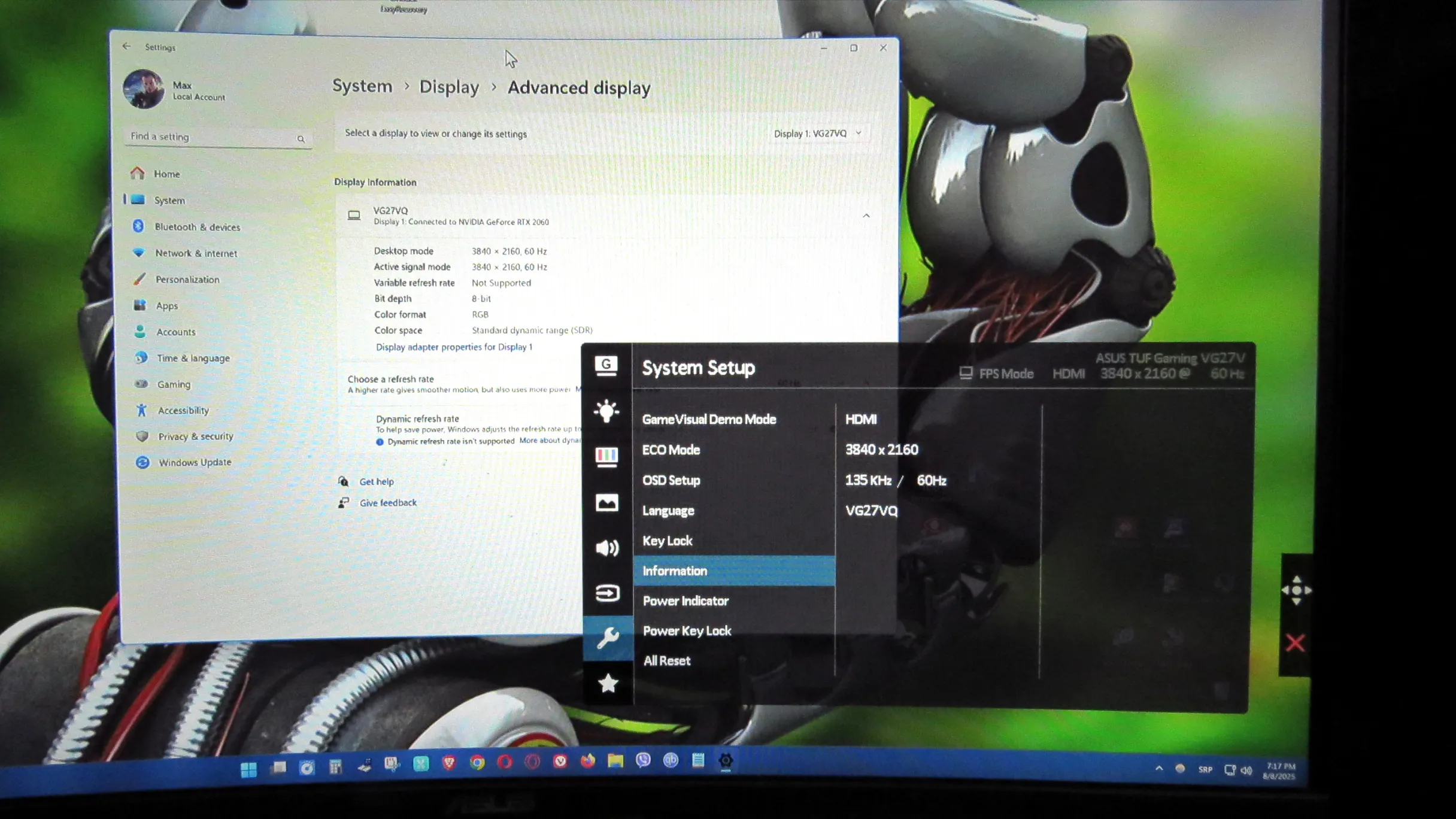Open the Calculator icon in taskbar
This screenshot has height=819, width=1456.
[335, 767]
